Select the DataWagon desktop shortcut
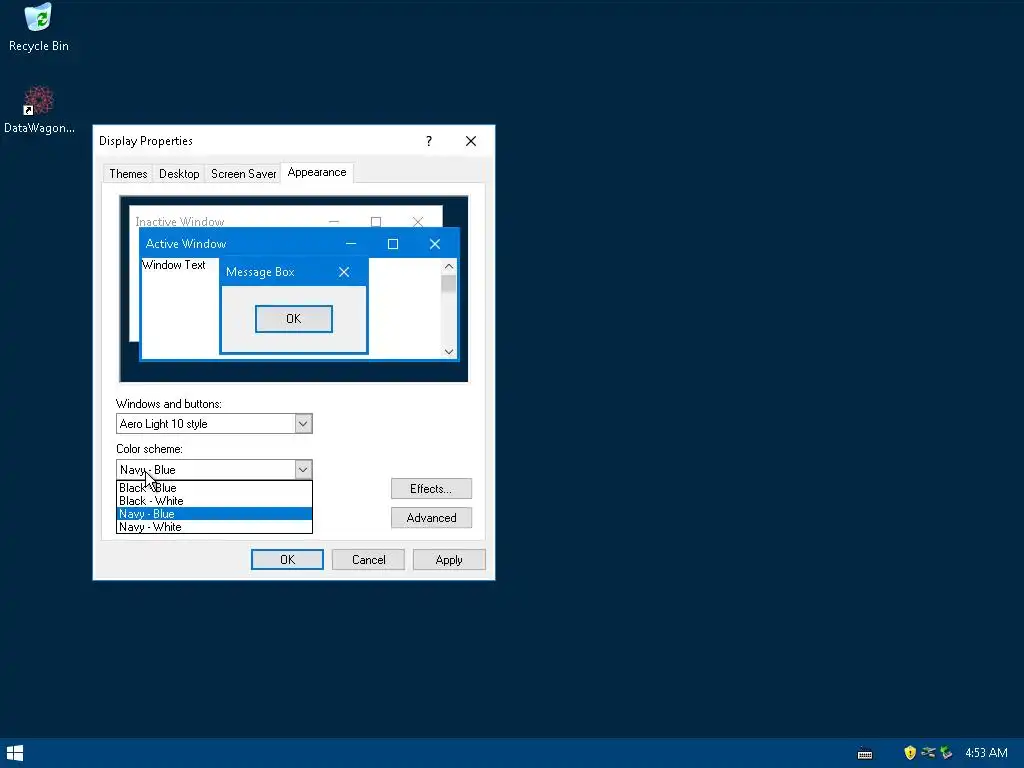 point(39,109)
